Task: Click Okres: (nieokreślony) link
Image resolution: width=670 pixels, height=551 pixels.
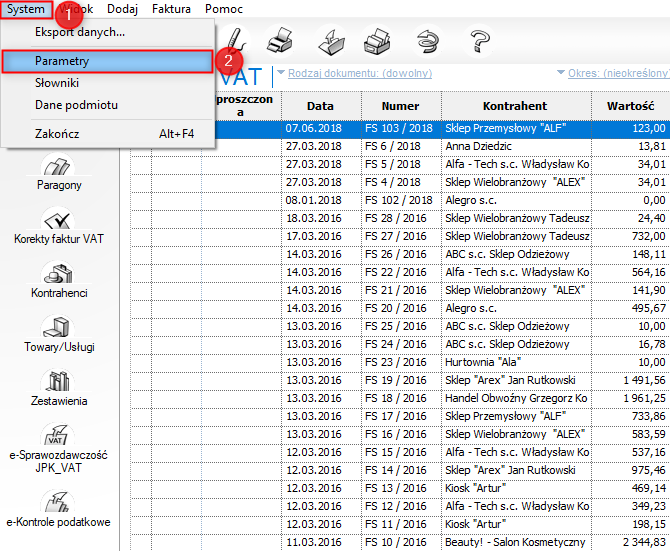Action: coord(618,73)
